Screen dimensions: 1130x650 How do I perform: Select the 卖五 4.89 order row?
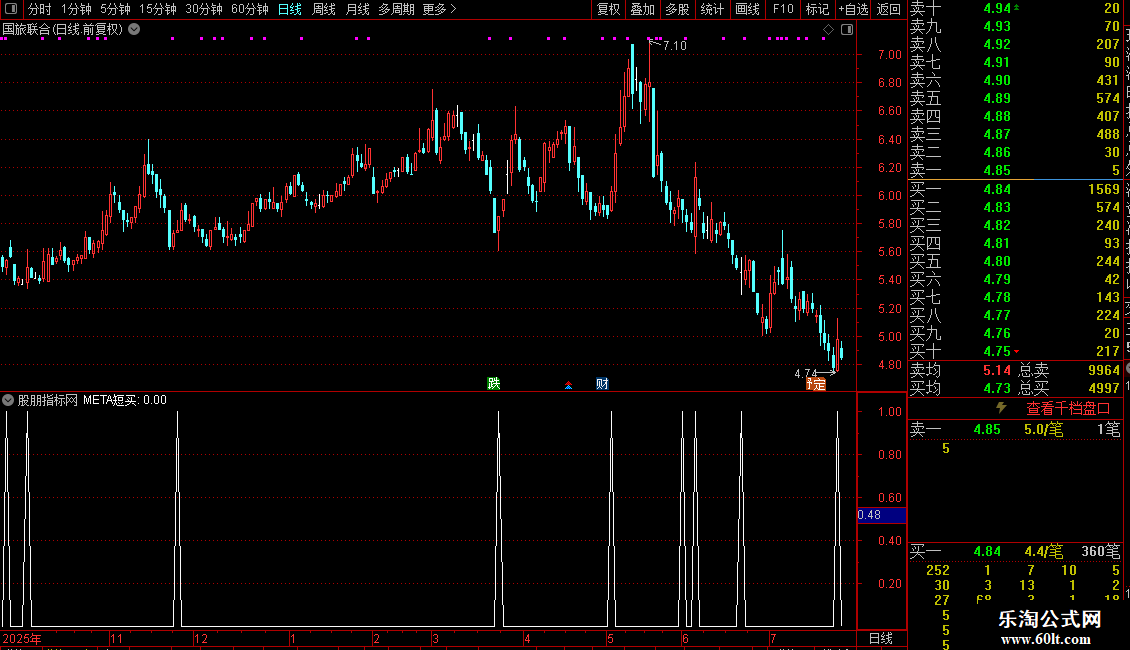1015,98
